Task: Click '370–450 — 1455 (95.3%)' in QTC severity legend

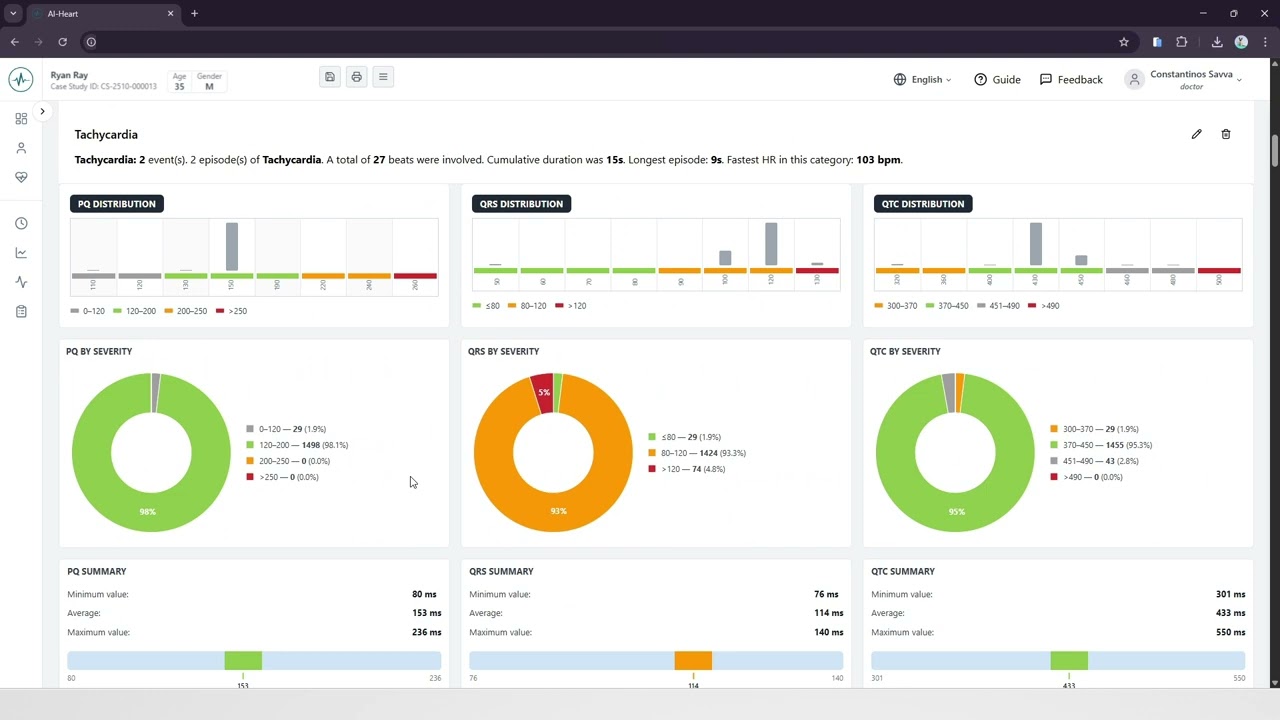Action: (x=1101, y=445)
